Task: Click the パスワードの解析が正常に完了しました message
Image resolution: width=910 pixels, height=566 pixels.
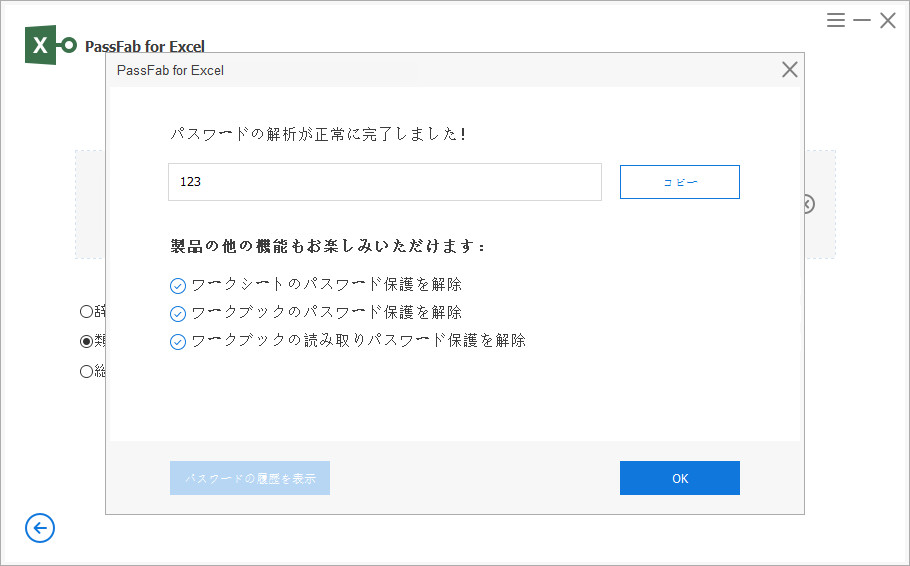Action: (x=317, y=134)
